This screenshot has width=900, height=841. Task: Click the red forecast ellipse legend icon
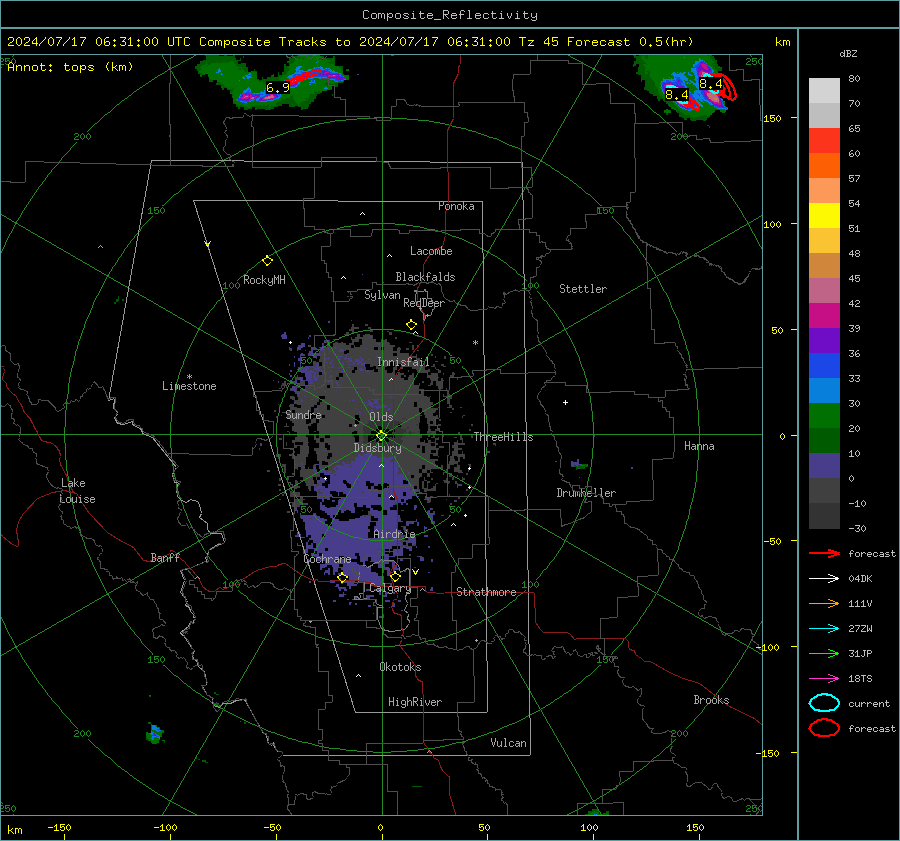tap(824, 728)
